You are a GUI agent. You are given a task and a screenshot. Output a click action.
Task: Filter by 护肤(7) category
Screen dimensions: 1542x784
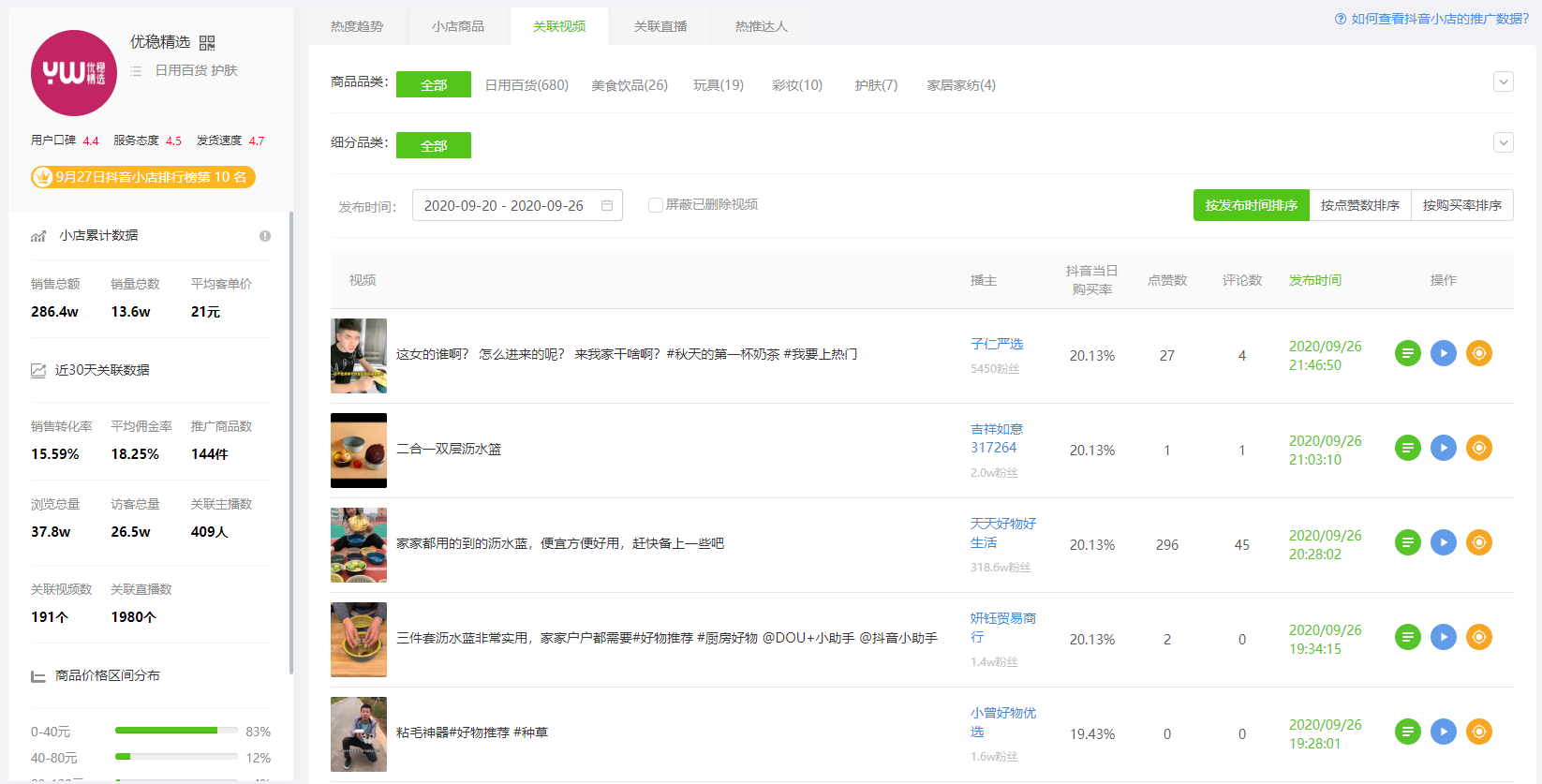coord(876,85)
